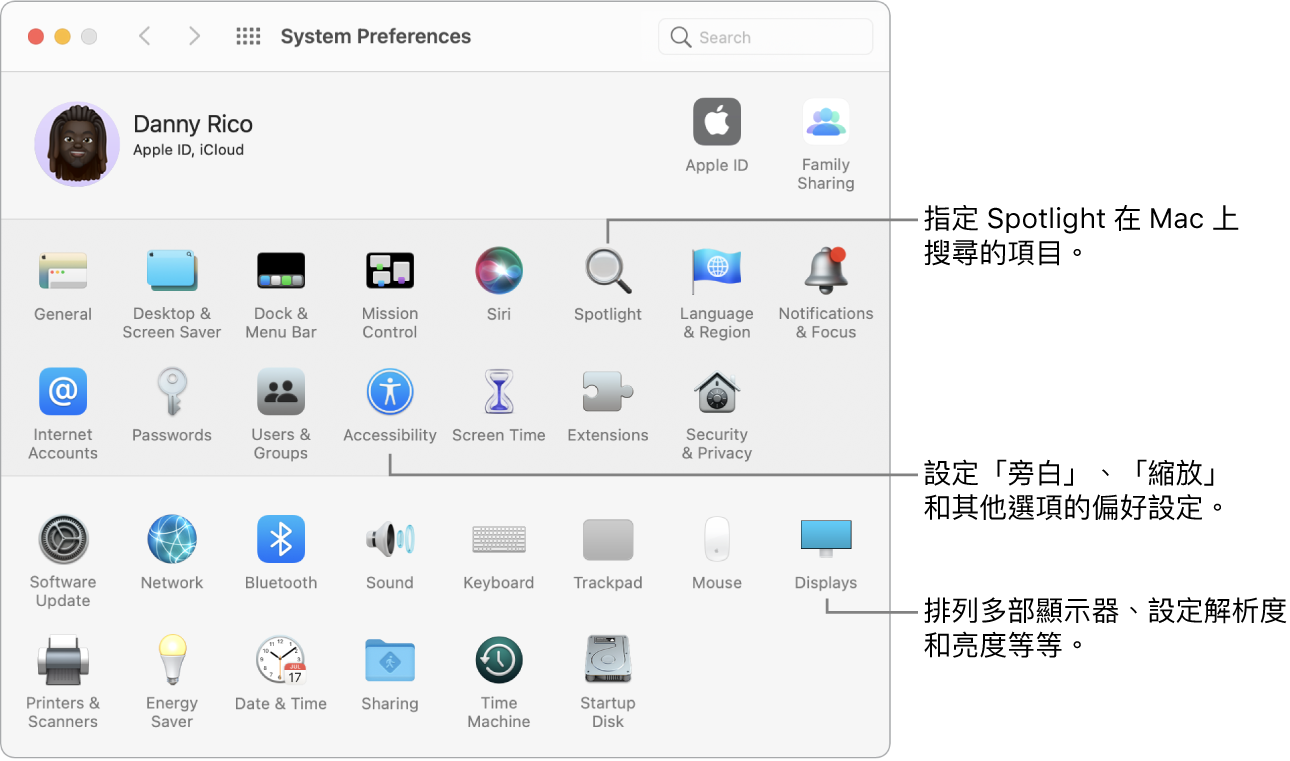Show all preferences grid button

click(248, 36)
